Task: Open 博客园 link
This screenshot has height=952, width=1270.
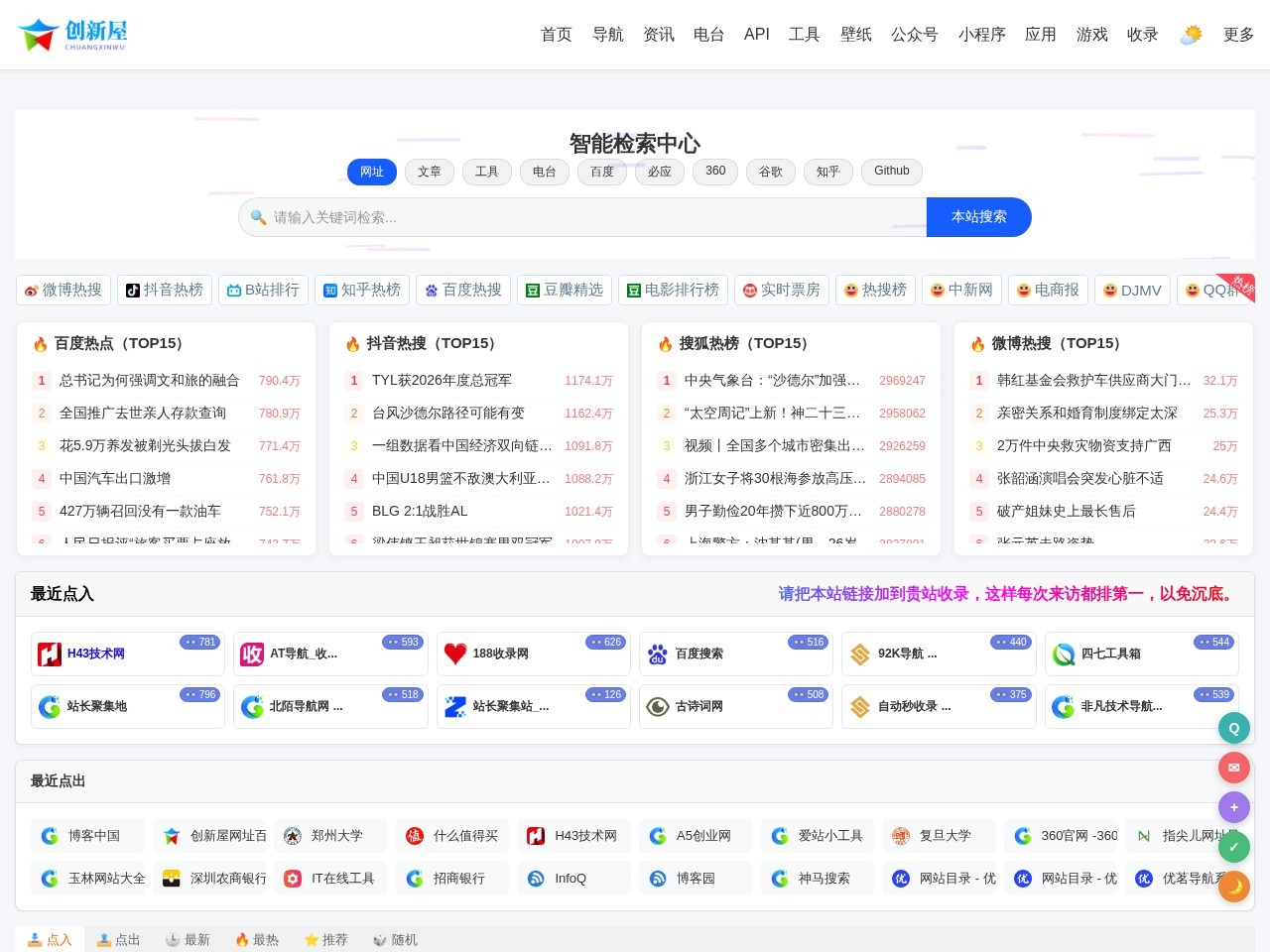Action: (x=696, y=879)
